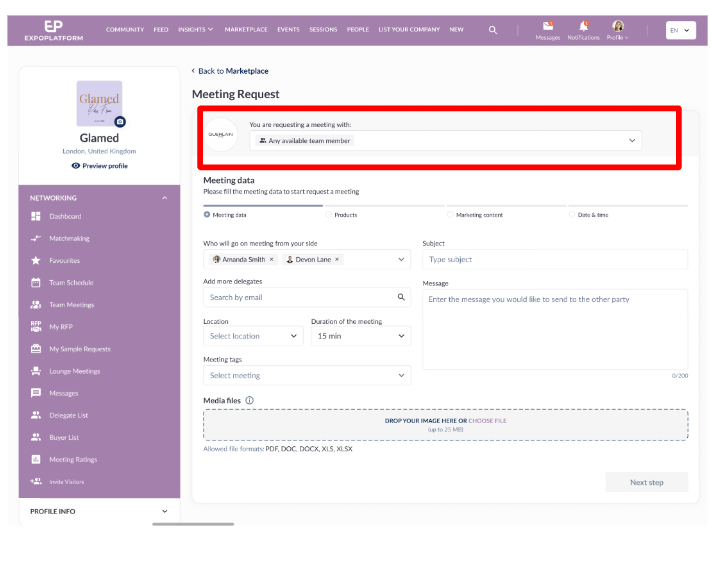711x573 pixels.
Task: Click the Team Schedule calendar icon
Action: point(36,282)
